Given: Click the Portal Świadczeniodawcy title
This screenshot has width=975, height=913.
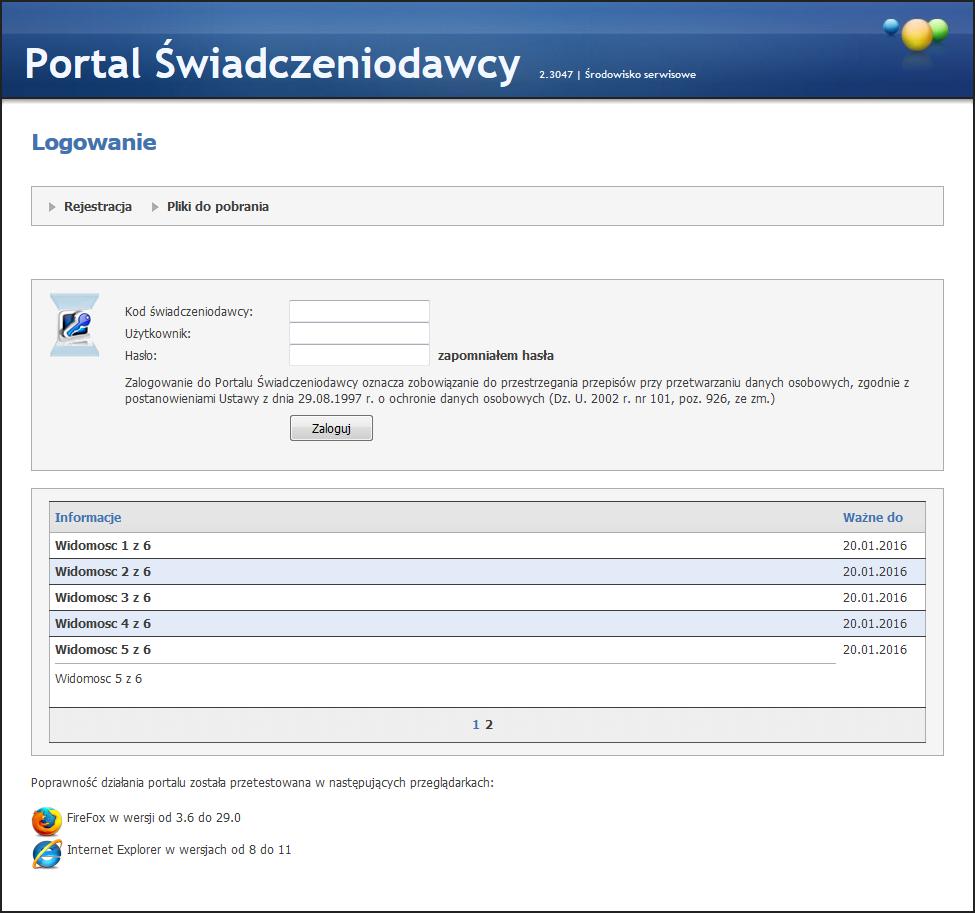Looking at the screenshot, I should [x=272, y=63].
